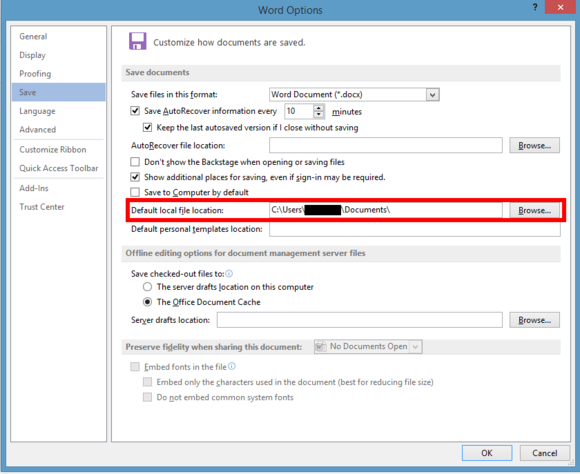This screenshot has width=580, height=474.
Task: Select server drafts location radio option
Action: 147,287
